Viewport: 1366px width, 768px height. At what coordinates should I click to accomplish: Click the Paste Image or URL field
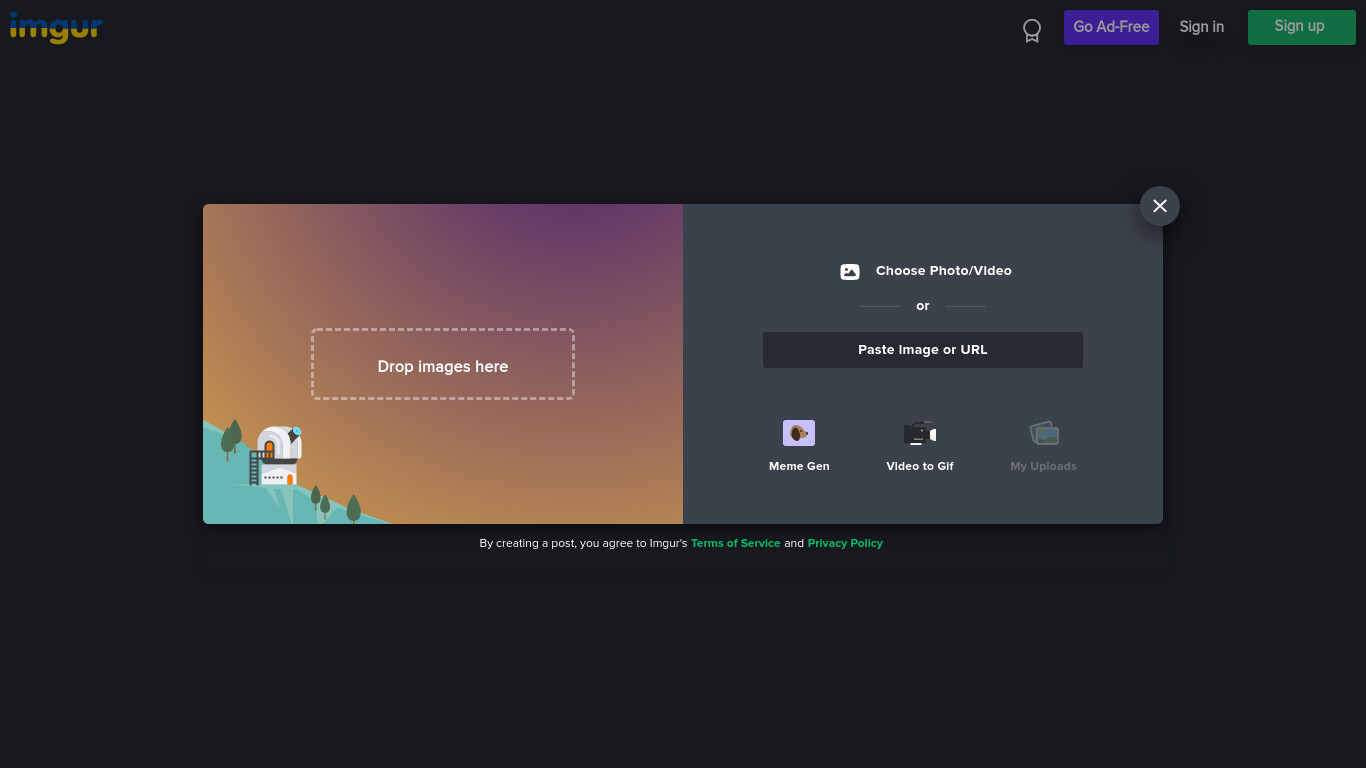[923, 350]
